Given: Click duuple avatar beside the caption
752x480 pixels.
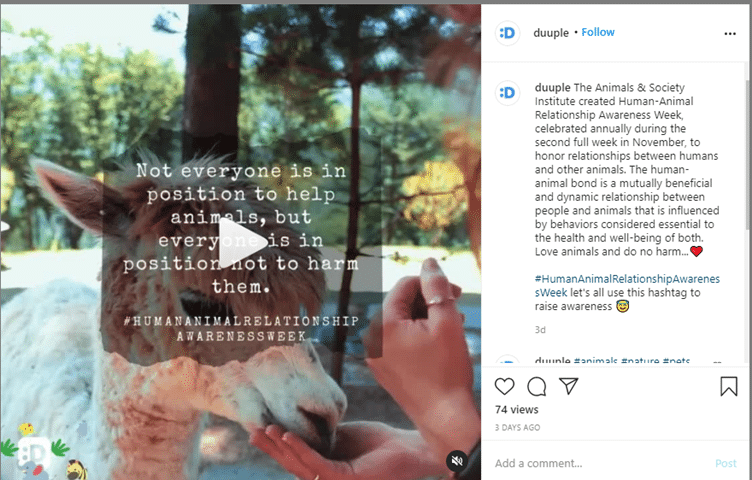Looking at the screenshot, I should tap(507, 92).
